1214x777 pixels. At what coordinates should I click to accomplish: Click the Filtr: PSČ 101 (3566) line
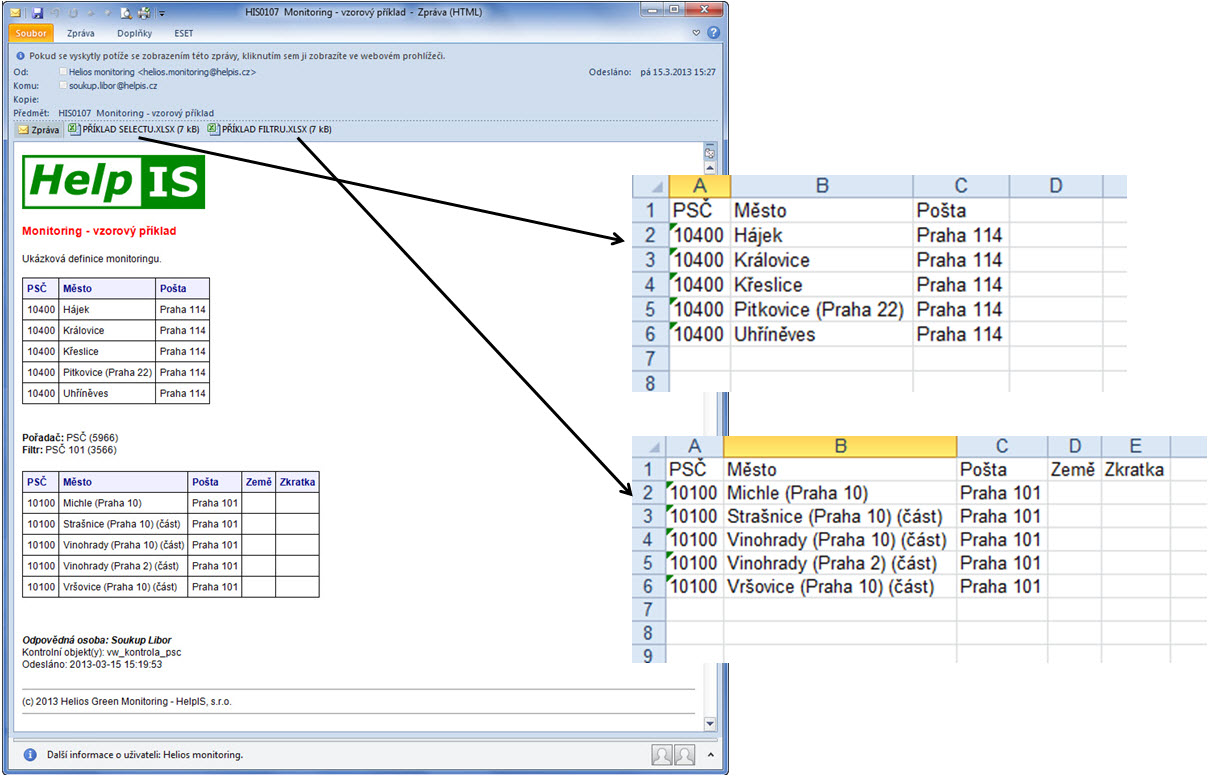[68, 450]
